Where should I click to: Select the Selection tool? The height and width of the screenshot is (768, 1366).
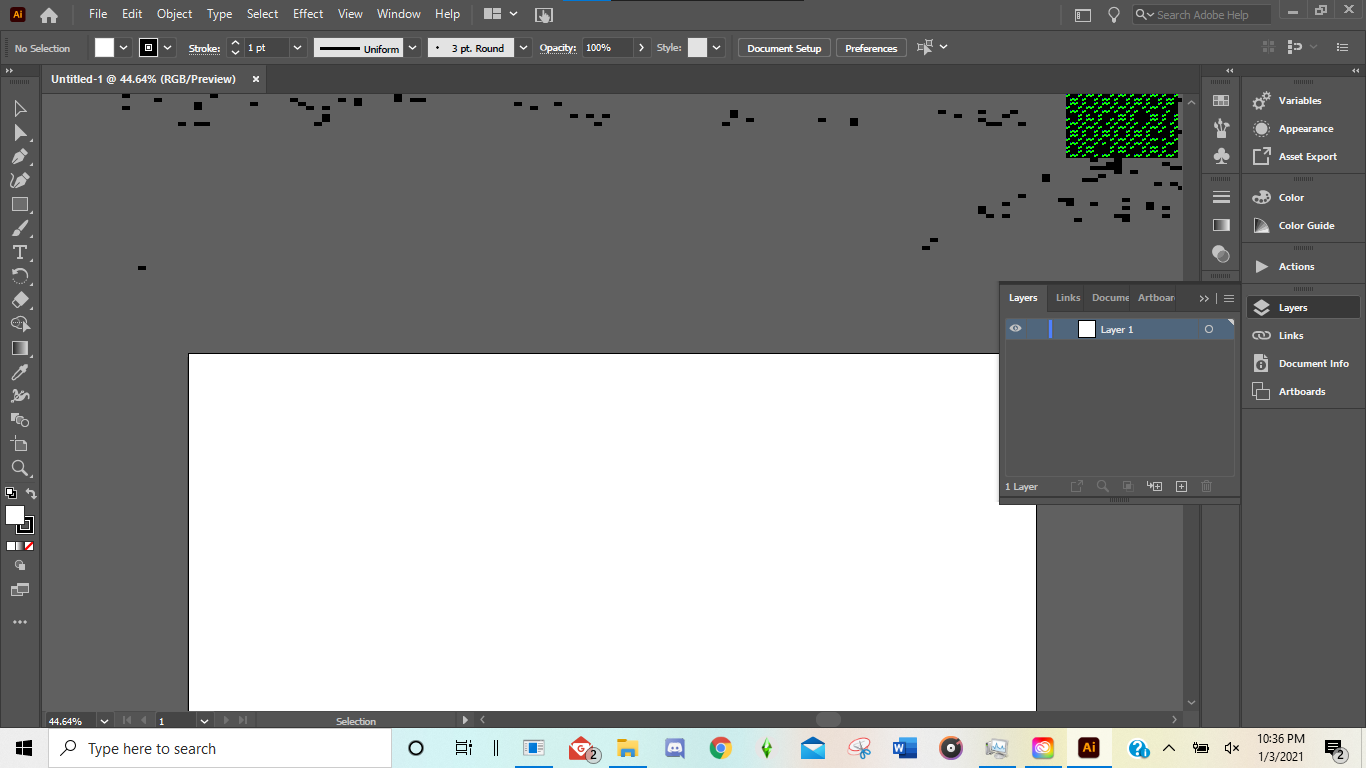point(18,108)
